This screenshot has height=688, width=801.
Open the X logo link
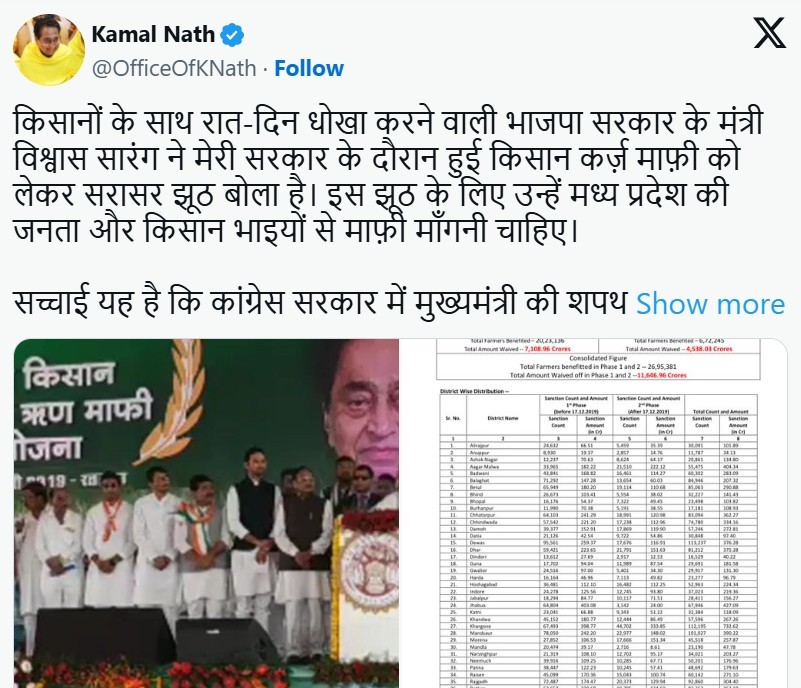point(769,33)
